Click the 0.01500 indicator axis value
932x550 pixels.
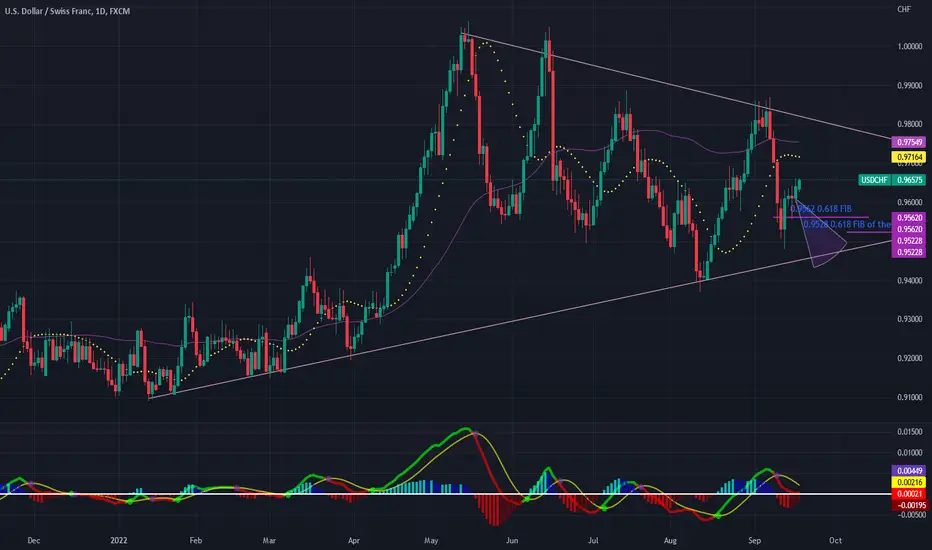point(909,432)
